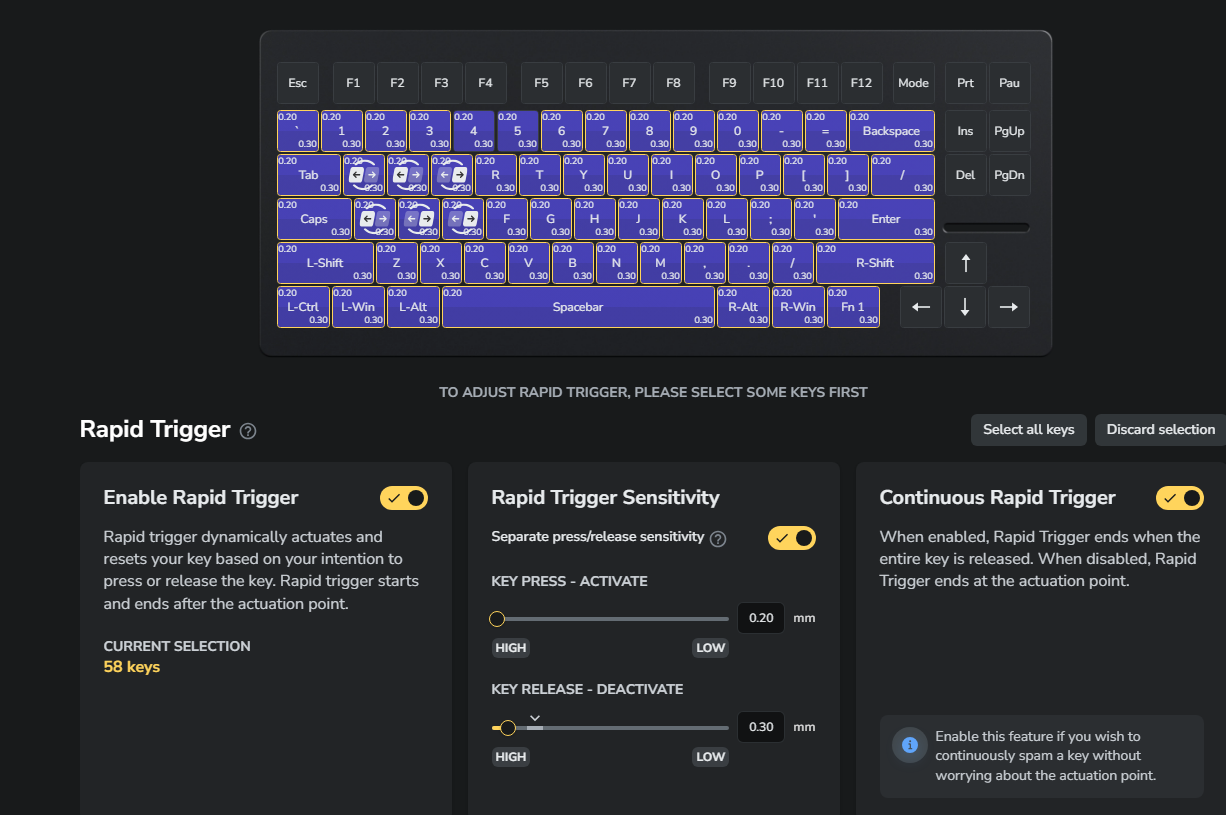
Task: Select the right arrow key on keyboard
Action: 1009,307
